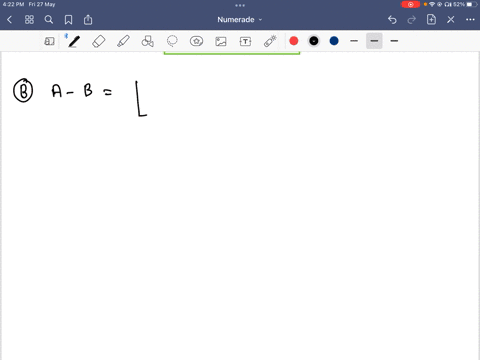This screenshot has width=480, height=360.
Task: Select the Lasso tool
Action: pos(172,41)
